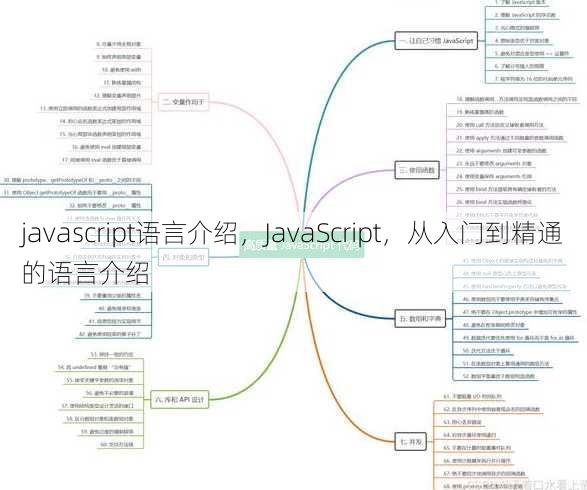This screenshot has width=587, height=490.
Task: Select the '五、数组和字典' branch node
Action: pos(420,319)
